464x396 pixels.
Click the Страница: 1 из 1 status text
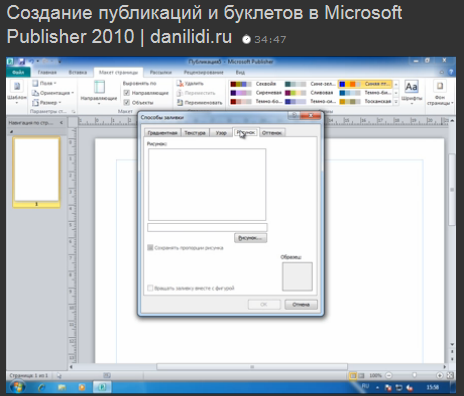[29, 376]
